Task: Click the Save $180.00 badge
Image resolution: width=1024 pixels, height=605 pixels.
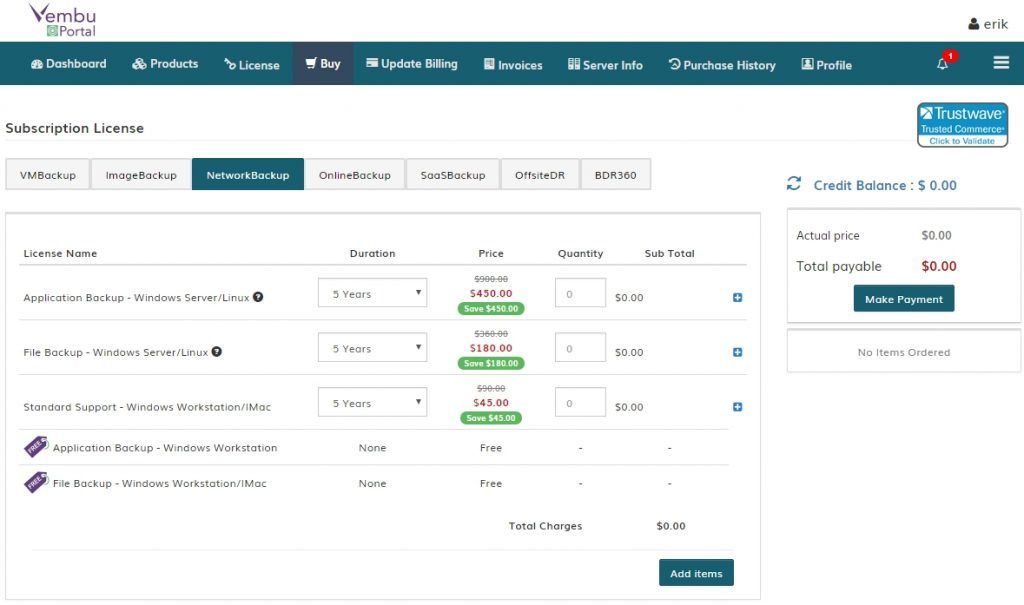Action: pos(491,363)
